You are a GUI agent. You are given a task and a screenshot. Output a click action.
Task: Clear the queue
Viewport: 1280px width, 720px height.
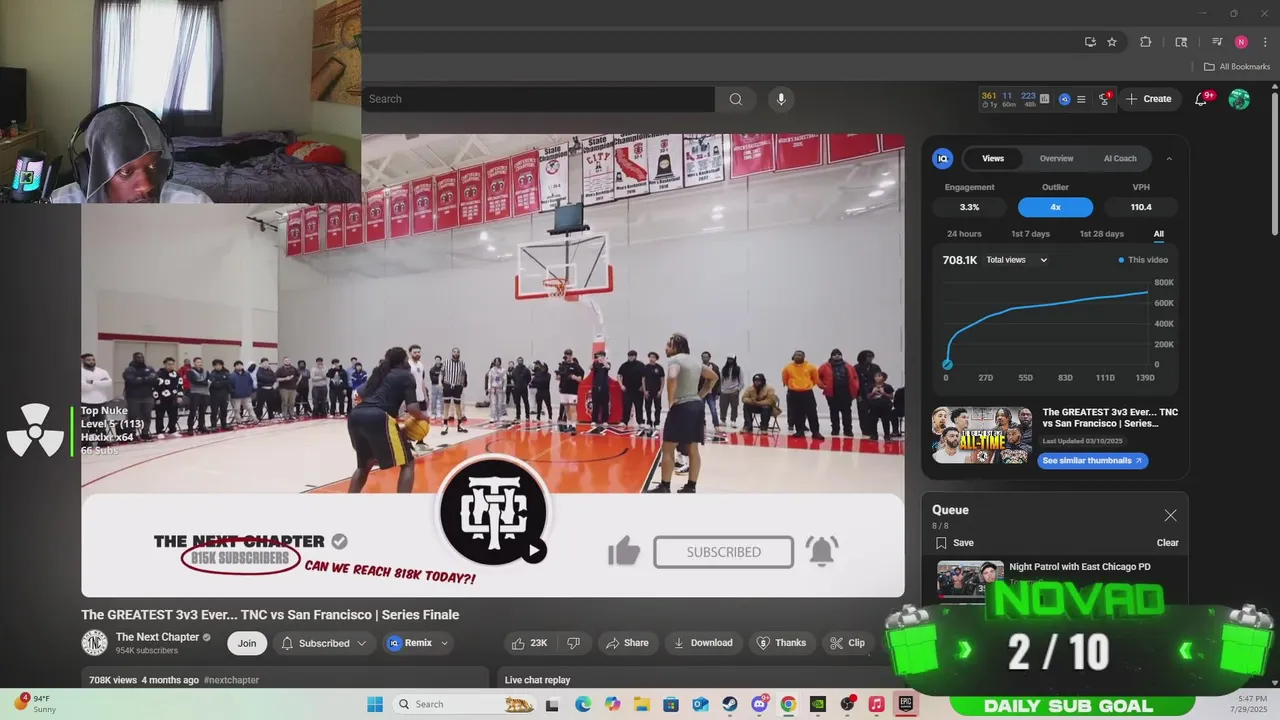[x=1168, y=543]
